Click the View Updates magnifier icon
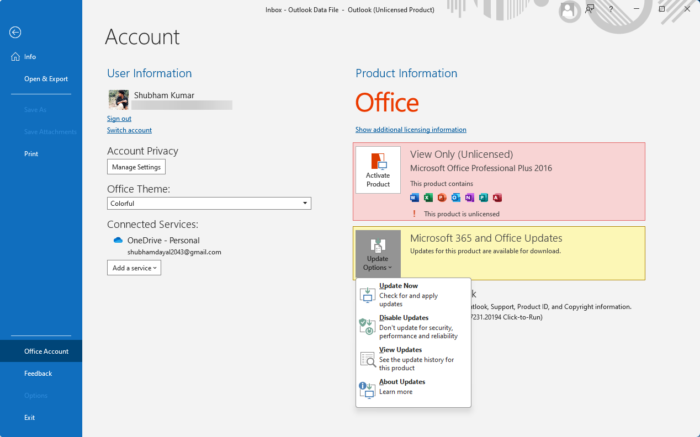Image resolution: width=700 pixels, height=437 pixels. point(367,359)
